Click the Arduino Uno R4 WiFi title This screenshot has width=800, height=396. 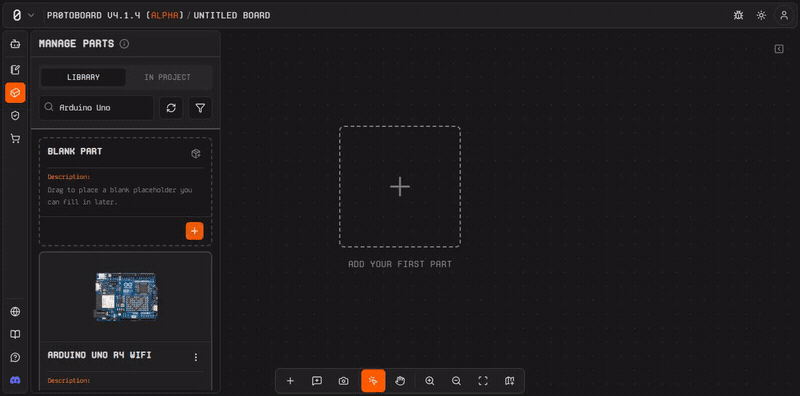[99, 355]
